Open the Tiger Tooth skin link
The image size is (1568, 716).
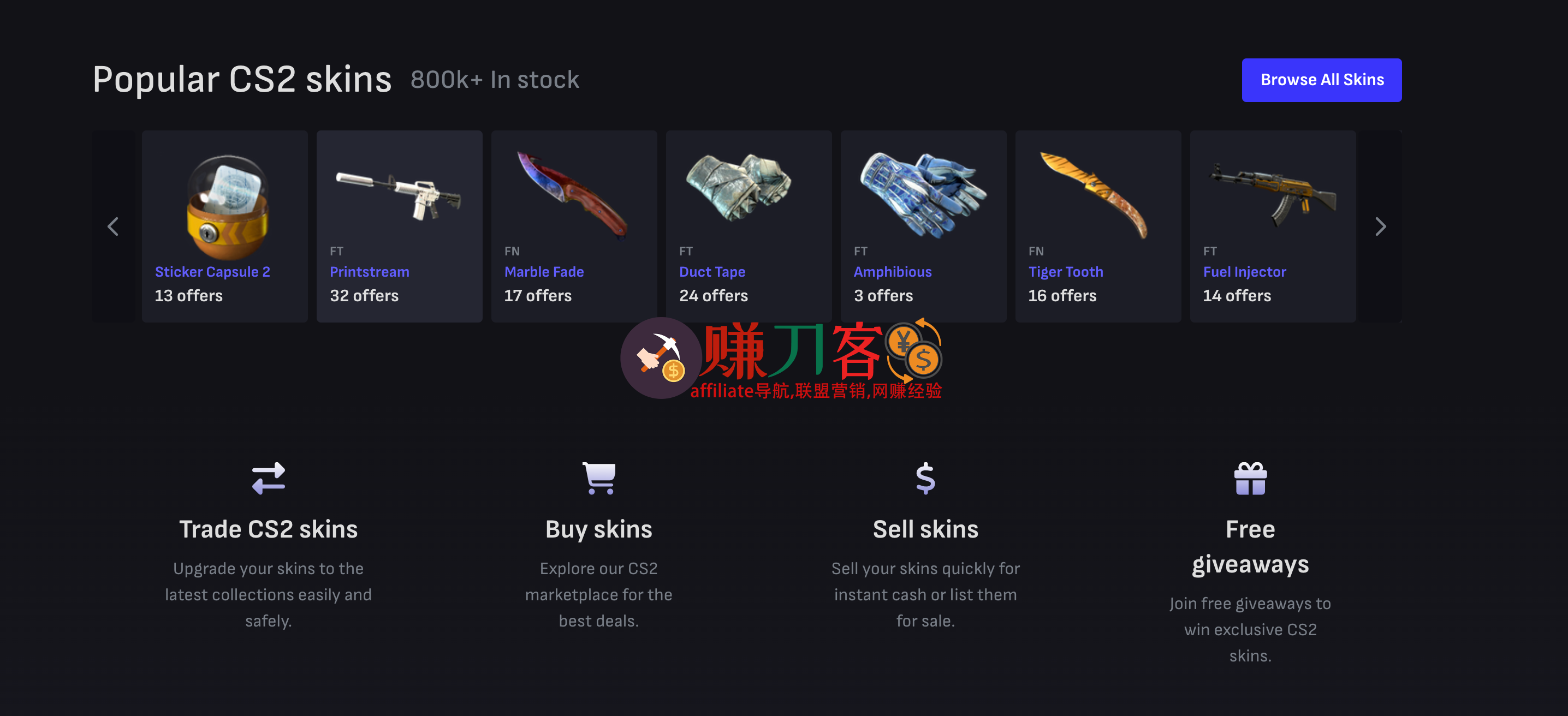pos(1065,271)
